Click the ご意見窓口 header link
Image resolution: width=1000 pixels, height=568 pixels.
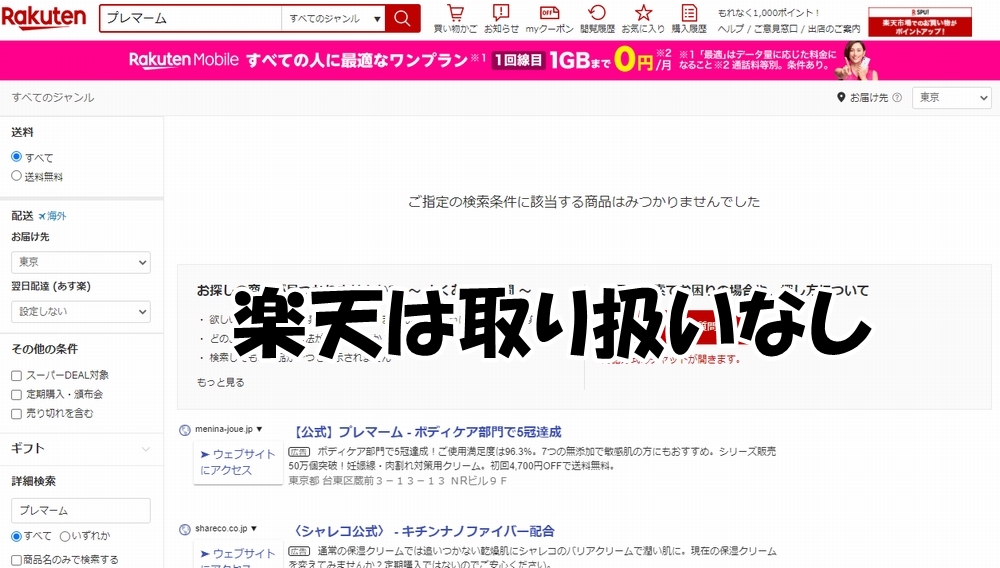(x=776, y=29)
